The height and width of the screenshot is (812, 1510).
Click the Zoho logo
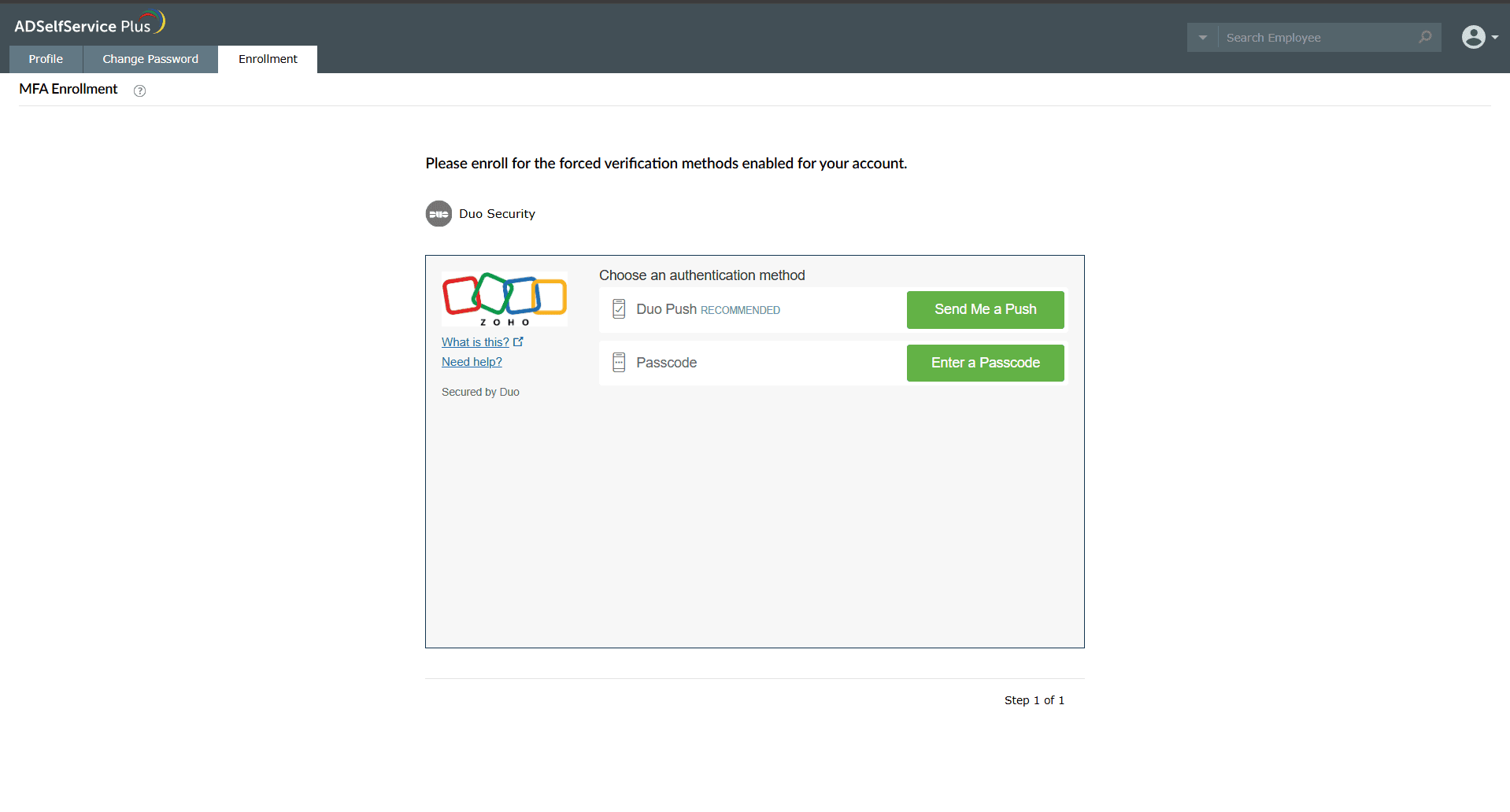click(x=504, y=298)
